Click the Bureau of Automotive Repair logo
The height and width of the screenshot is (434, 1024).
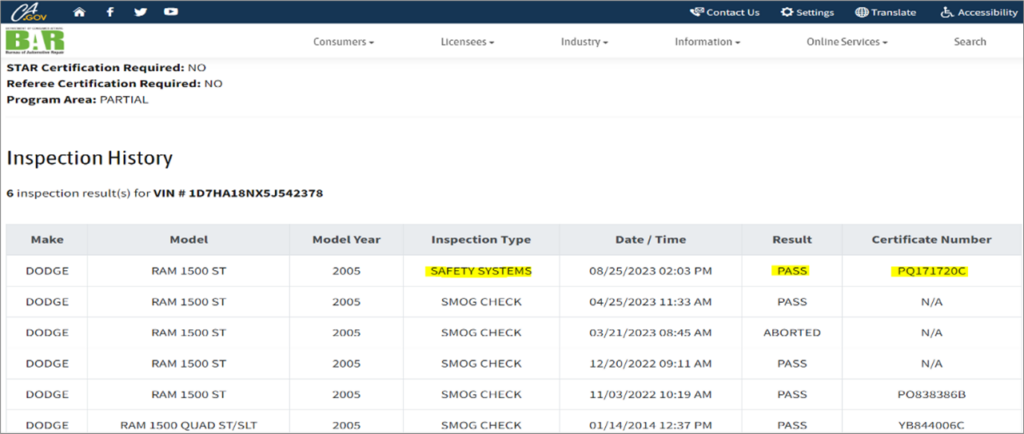coord(35,42)
